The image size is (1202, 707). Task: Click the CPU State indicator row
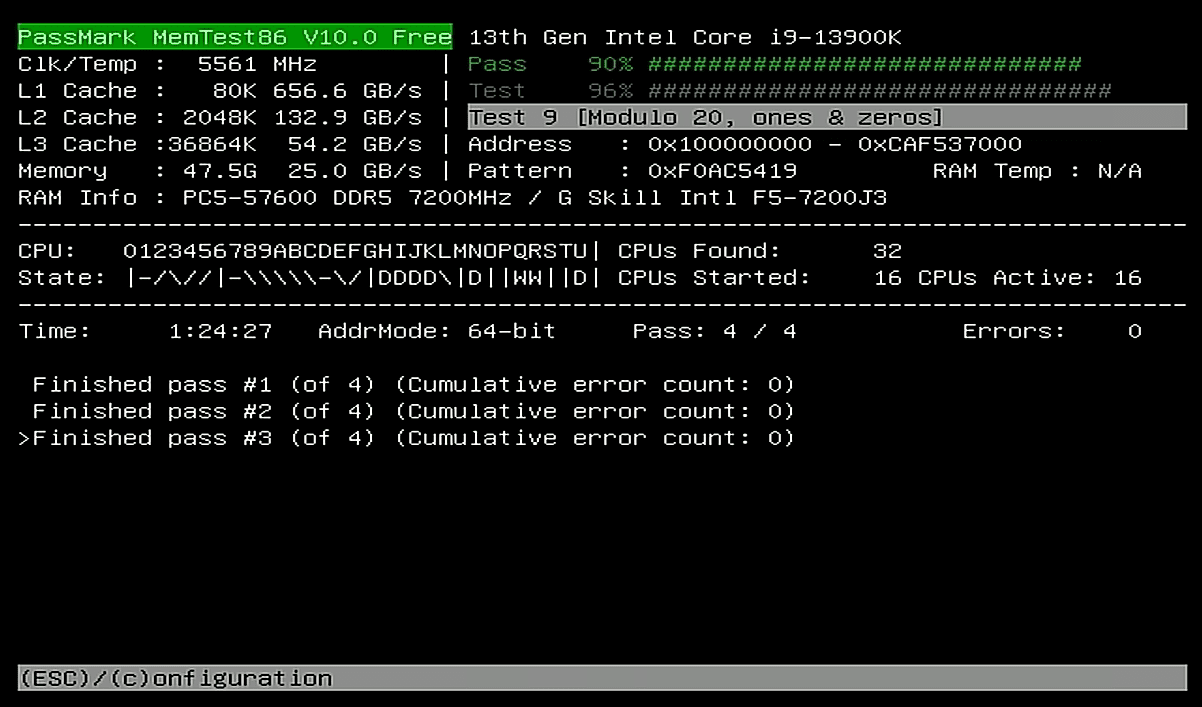click(x=308, y=278)
